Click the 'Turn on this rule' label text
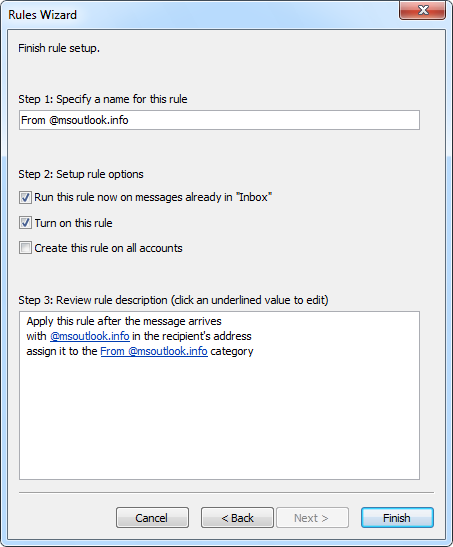 click(x=74, y=223)
